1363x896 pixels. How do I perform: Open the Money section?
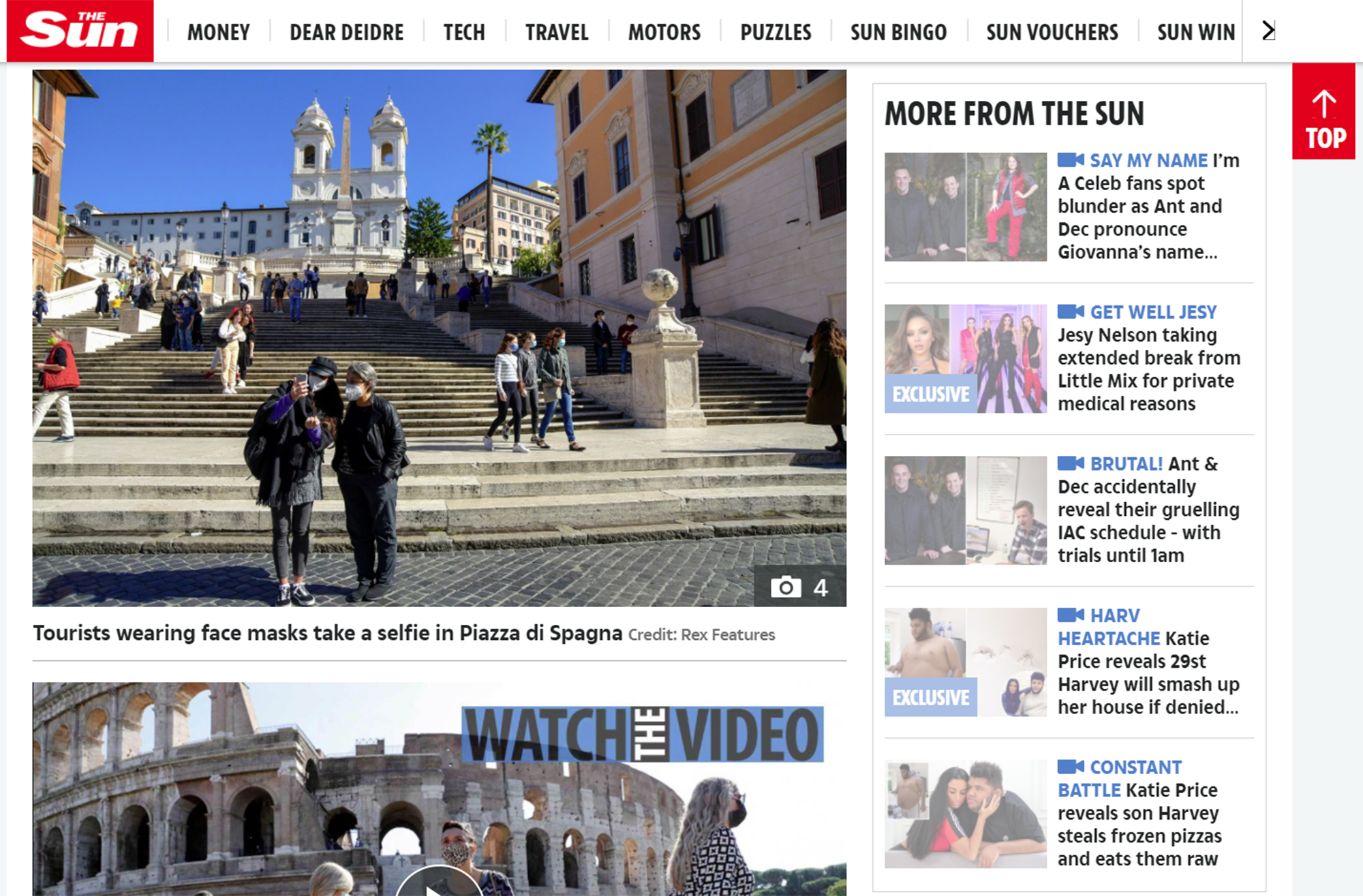[219, 32]
